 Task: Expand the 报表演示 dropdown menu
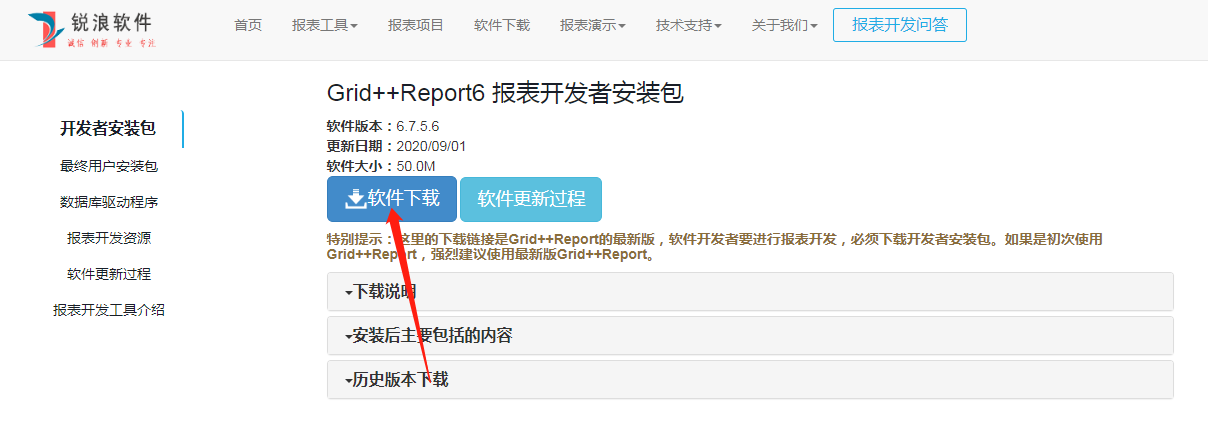coord(593,25)
